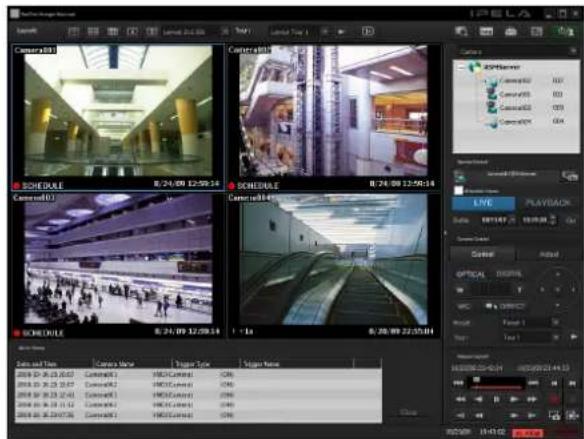Click the zoom level bar between W and T
Image resolution: width=584 pixels, height=439 pixels.
(x=491, y=289)
